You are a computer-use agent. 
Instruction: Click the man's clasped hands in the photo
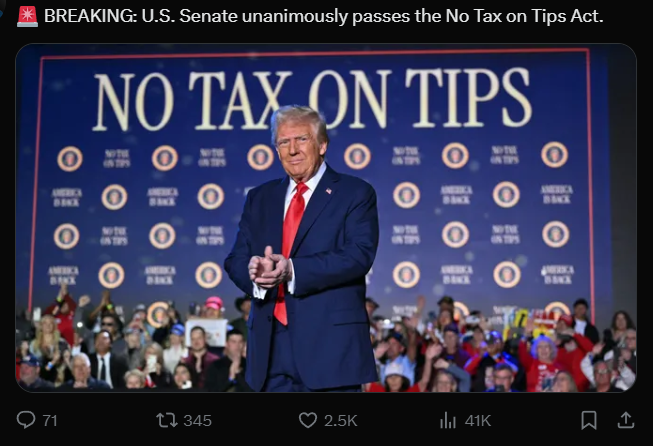pos(269,268)
